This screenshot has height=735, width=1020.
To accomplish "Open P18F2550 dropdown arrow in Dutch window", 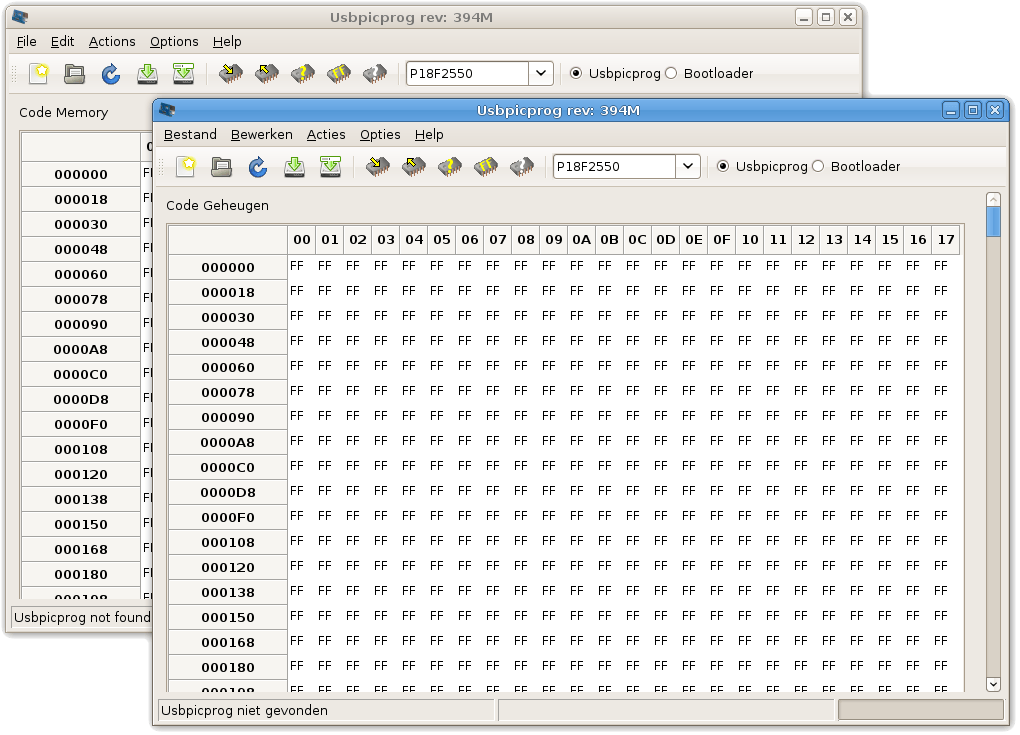I will tap(688, 167).
